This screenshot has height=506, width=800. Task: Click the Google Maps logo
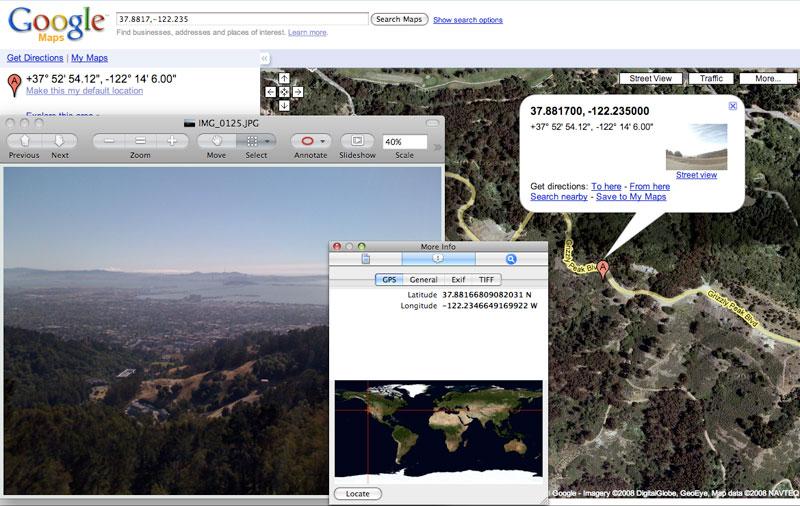56,24
